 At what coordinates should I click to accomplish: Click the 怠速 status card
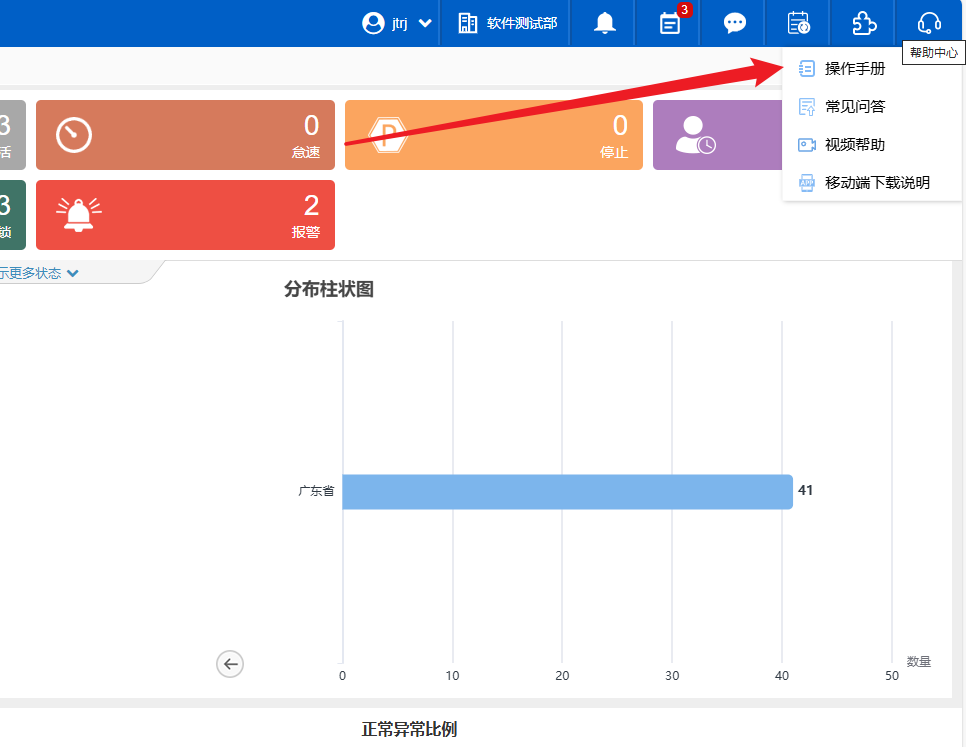tap(185, 135)
